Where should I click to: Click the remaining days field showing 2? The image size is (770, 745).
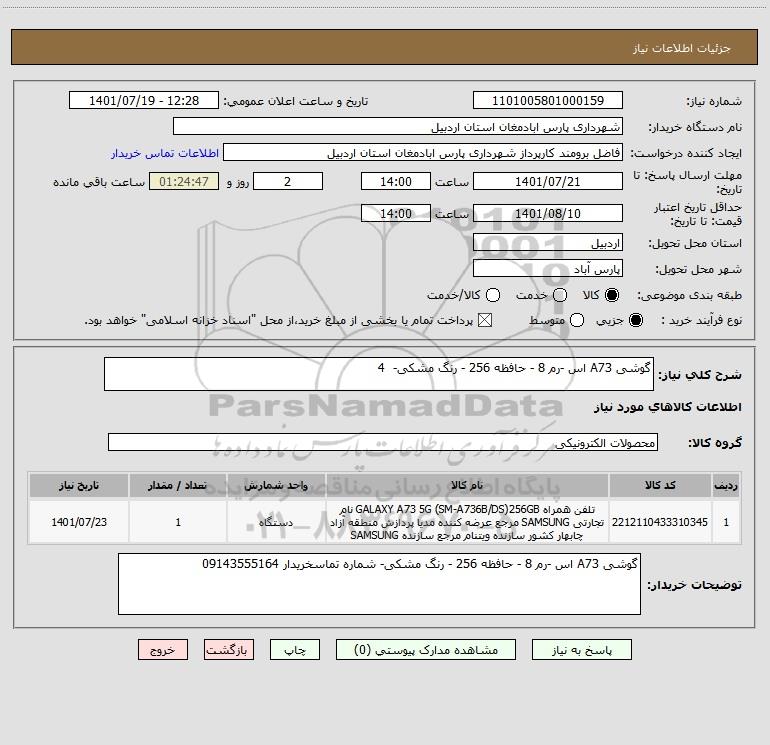(x=288, y=181)
